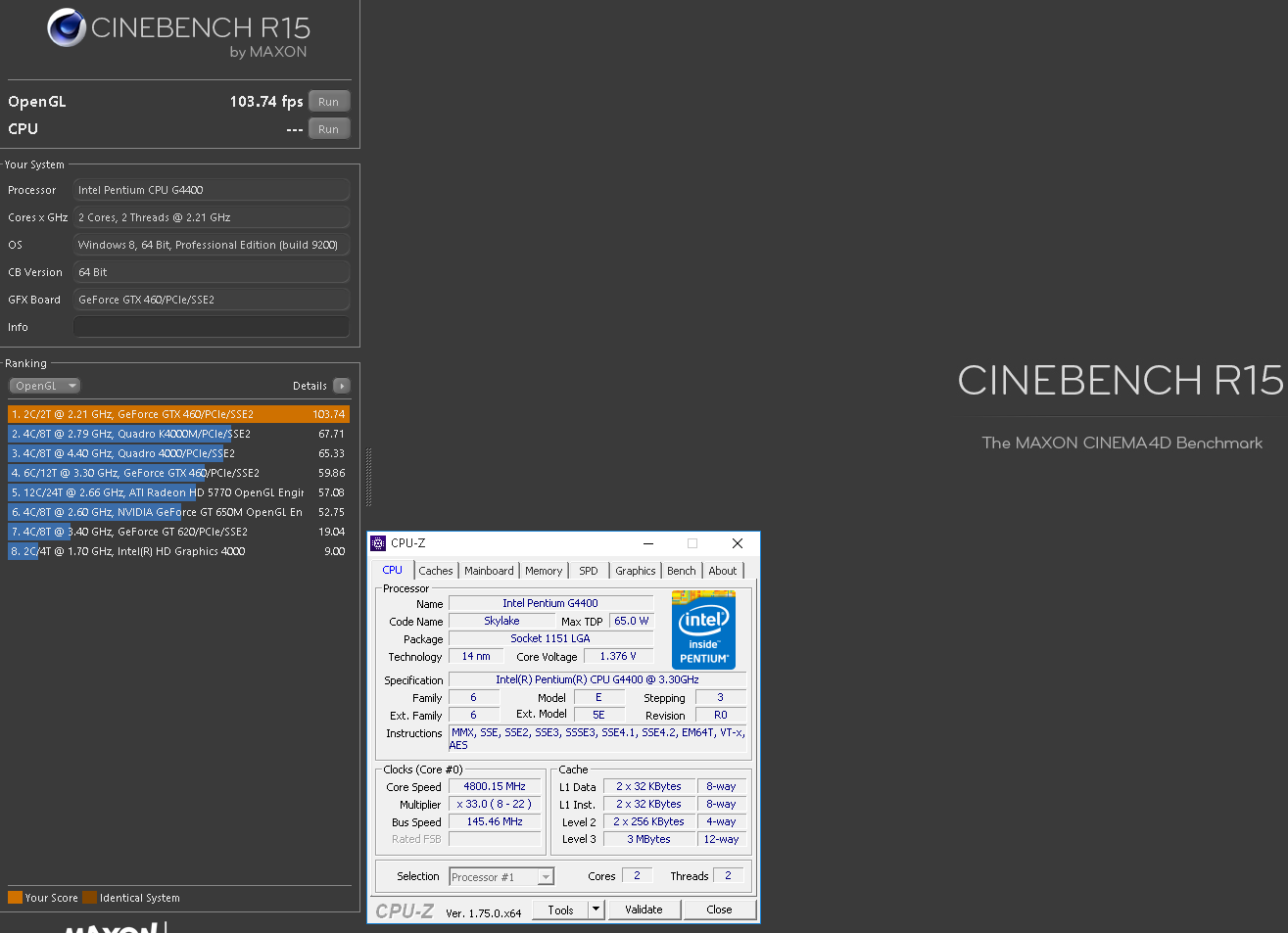Click the Validate button
The image size is (1288, 933).
pyautogui.click(x=644, y=910)
